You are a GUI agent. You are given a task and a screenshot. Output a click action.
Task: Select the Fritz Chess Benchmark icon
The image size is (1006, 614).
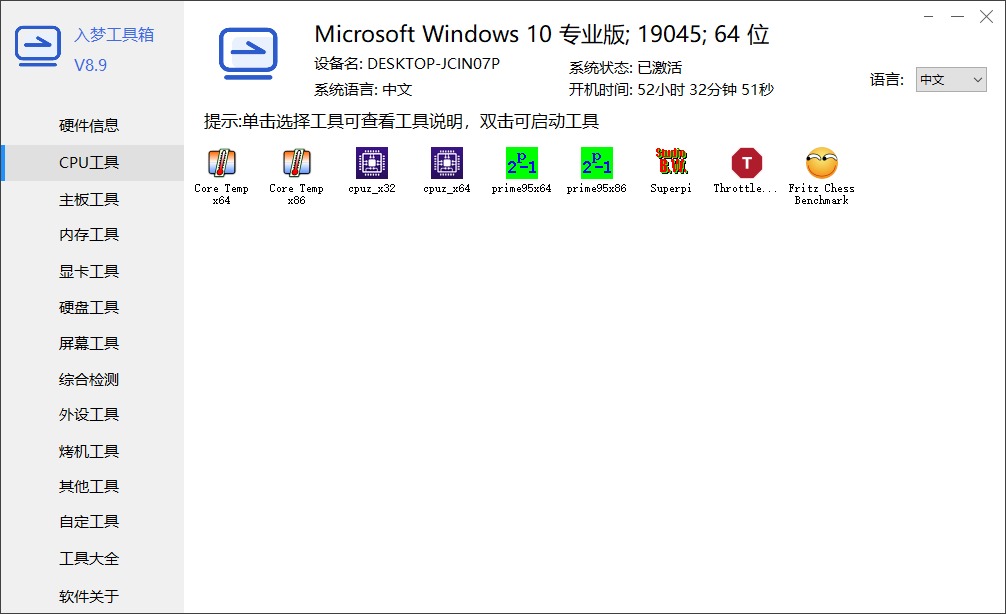point(822,163)
